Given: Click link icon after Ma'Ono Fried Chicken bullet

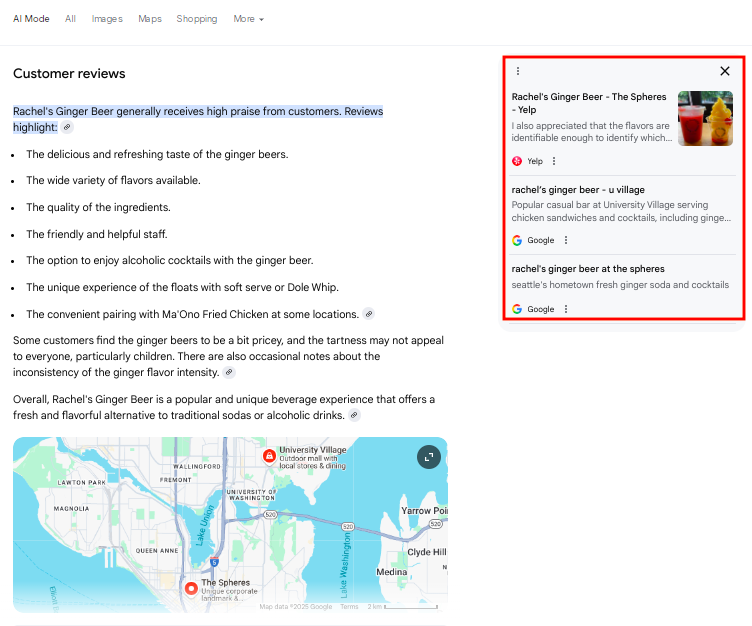Looking at the screenshot, I should coord(368,314).
